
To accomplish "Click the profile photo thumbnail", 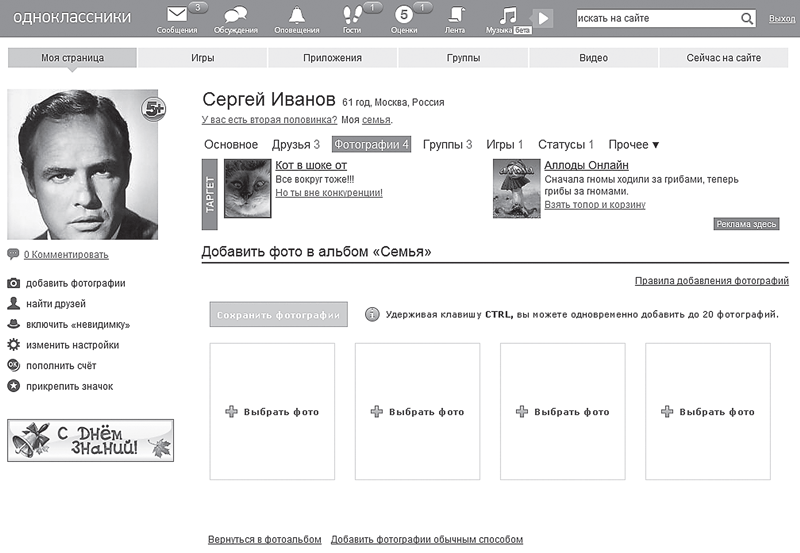I will [x=82, y=165].
